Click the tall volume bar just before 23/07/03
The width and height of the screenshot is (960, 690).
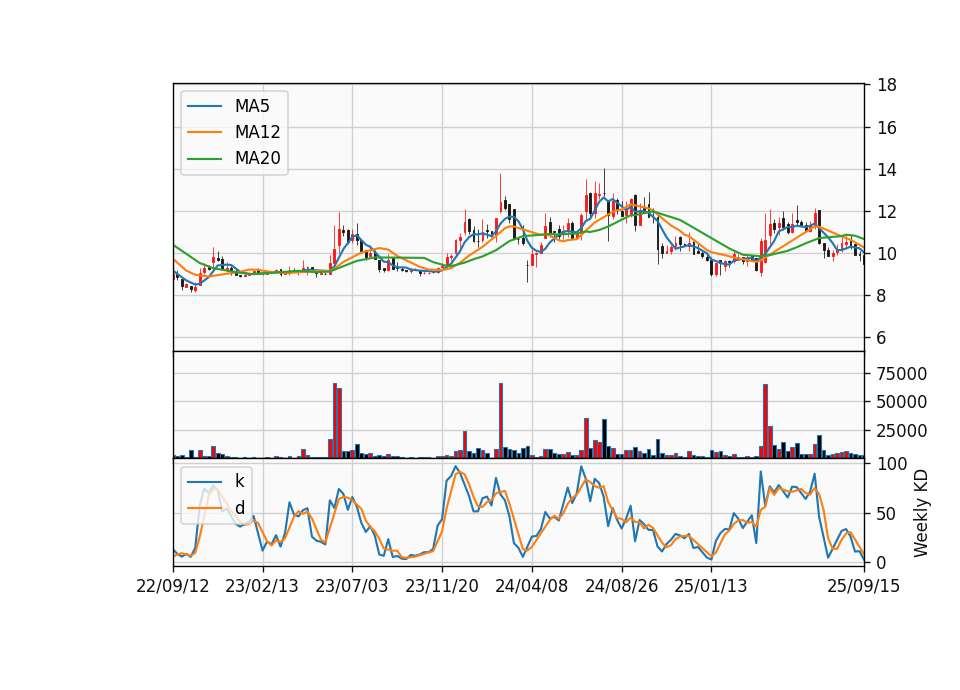pos(335,421)
